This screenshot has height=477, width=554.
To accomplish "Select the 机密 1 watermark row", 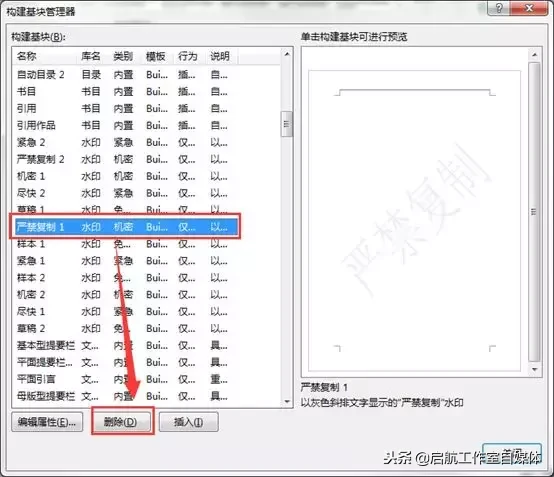I will tap(126, 176).
